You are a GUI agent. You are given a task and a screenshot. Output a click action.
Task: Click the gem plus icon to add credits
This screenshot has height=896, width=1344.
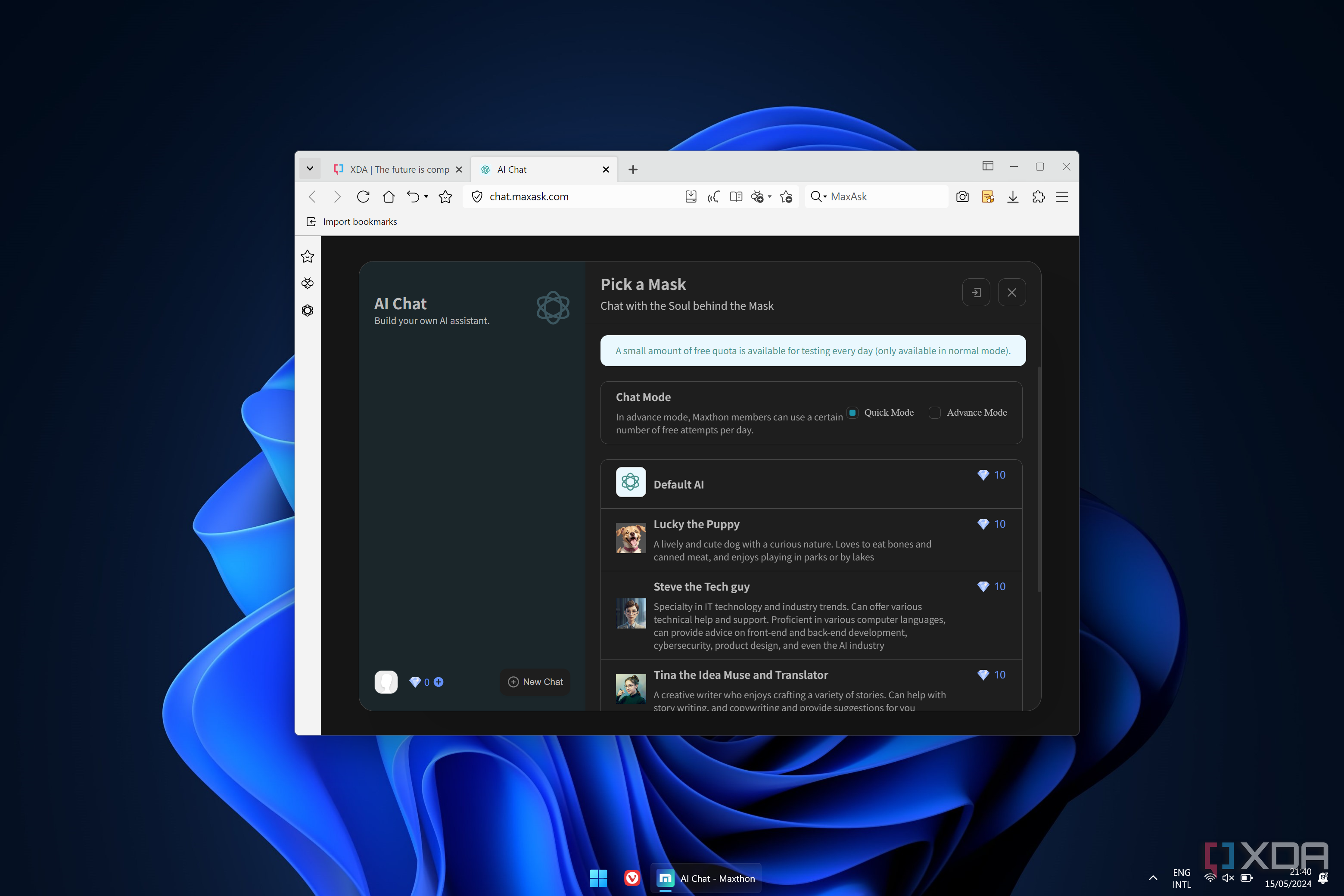click(438, 682)
